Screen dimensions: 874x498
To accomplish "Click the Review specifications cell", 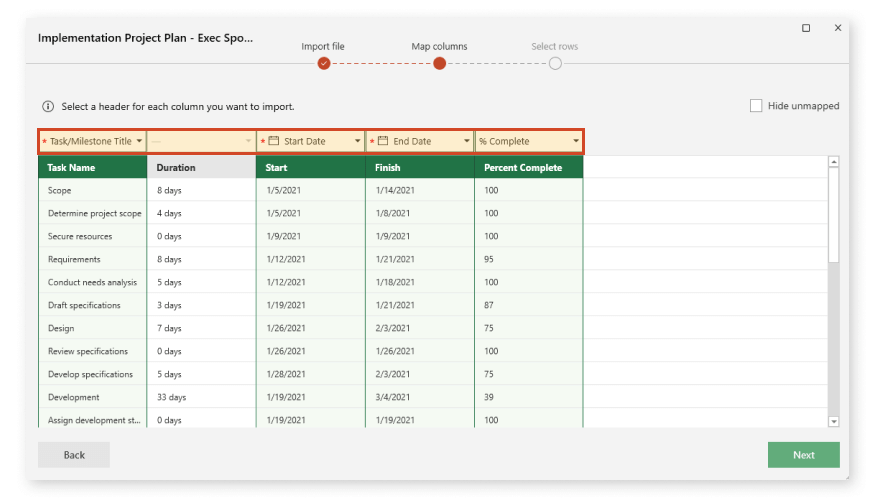I will coord(93,351).
